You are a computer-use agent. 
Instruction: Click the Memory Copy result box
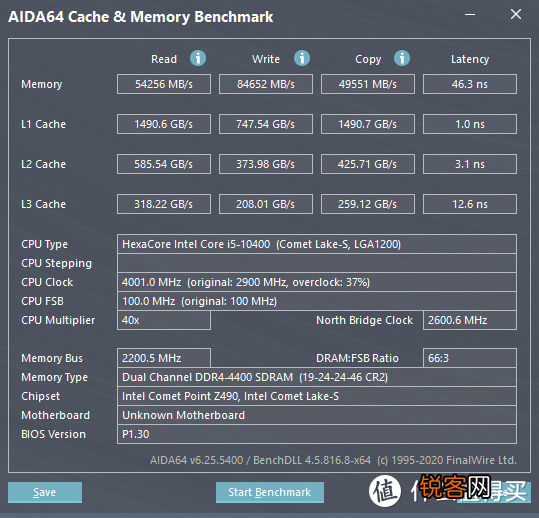[368, 84]
